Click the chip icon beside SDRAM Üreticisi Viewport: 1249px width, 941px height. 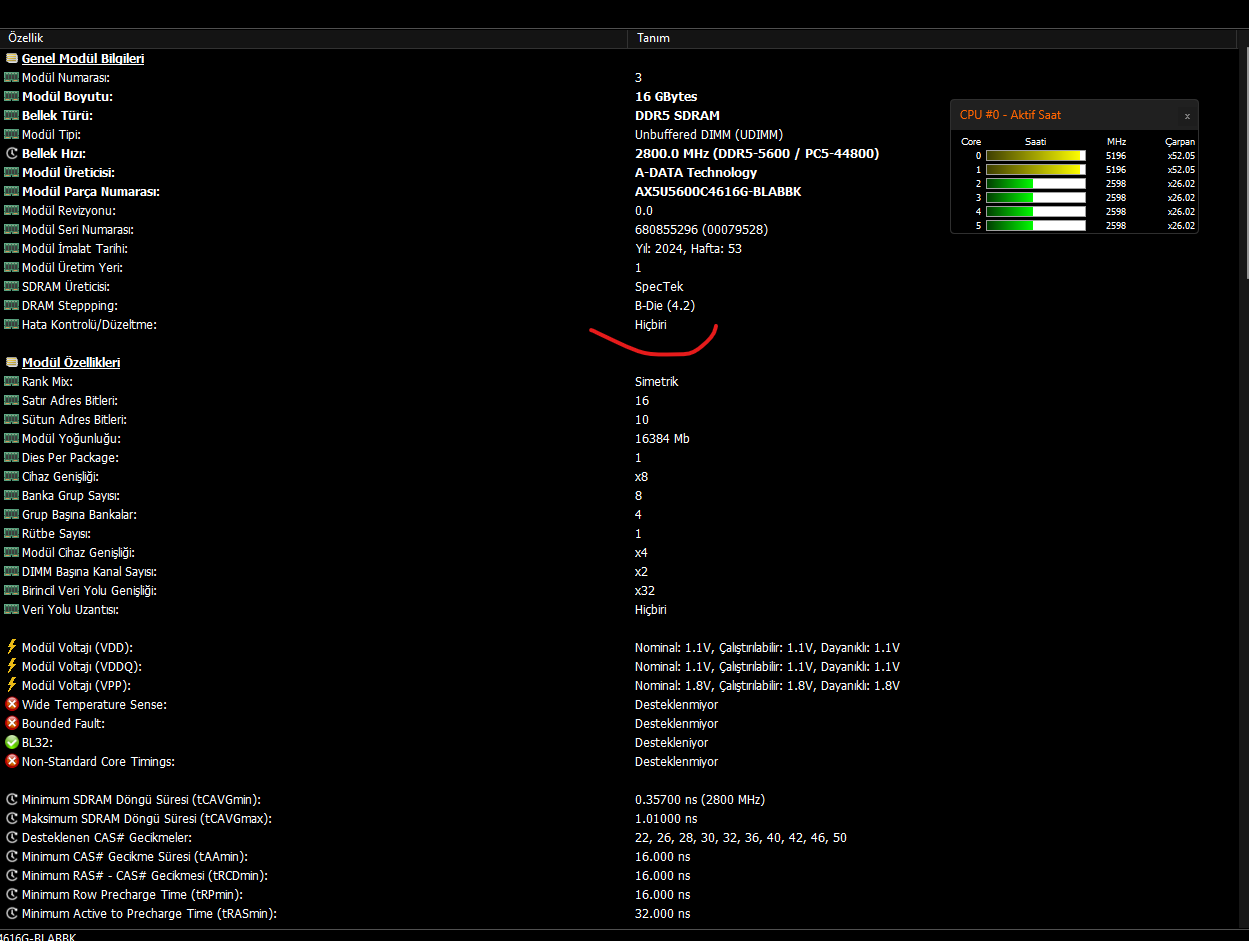pos(12,286)
